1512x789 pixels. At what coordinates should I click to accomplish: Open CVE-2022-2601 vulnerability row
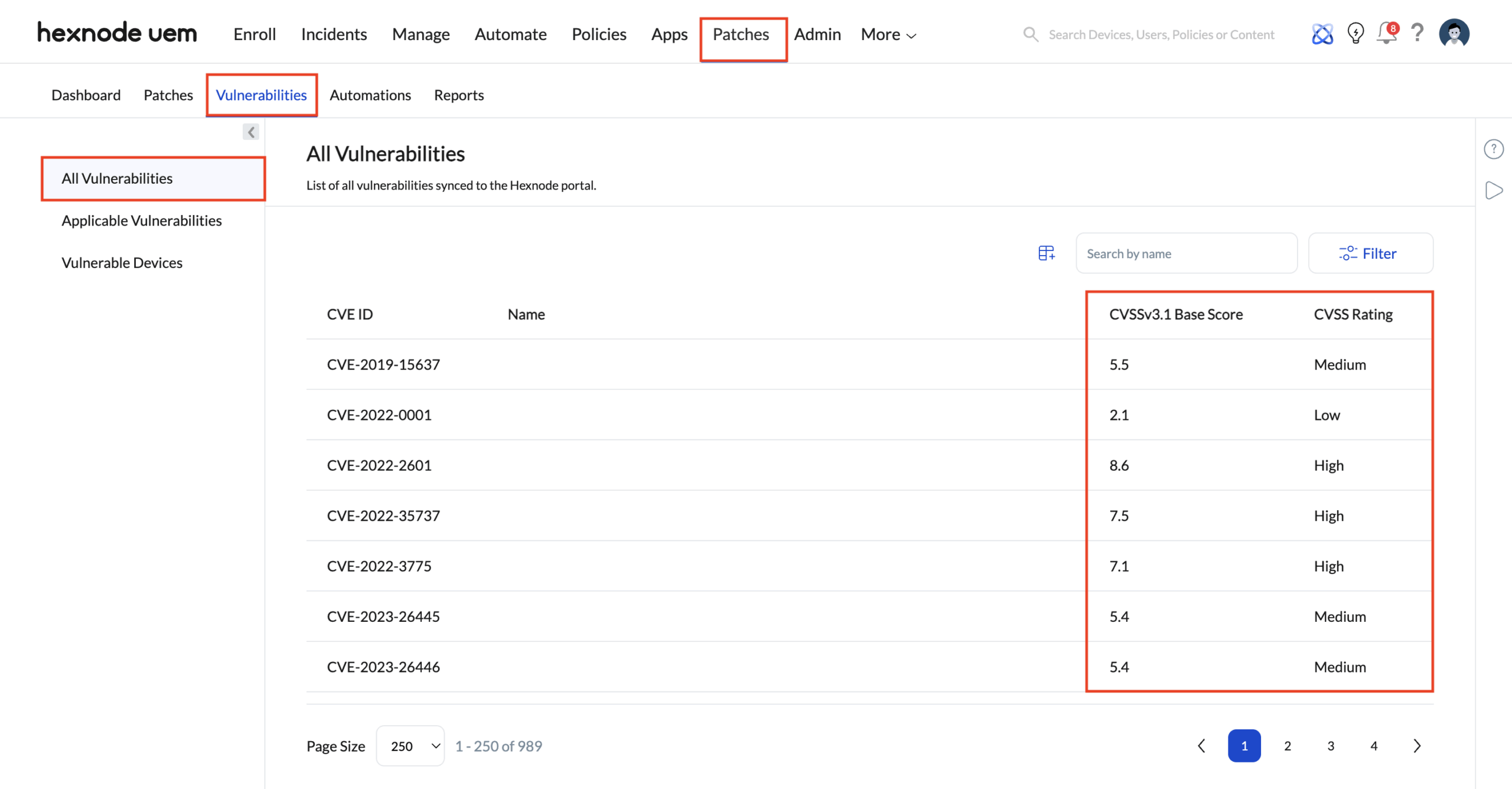point(379,465)
